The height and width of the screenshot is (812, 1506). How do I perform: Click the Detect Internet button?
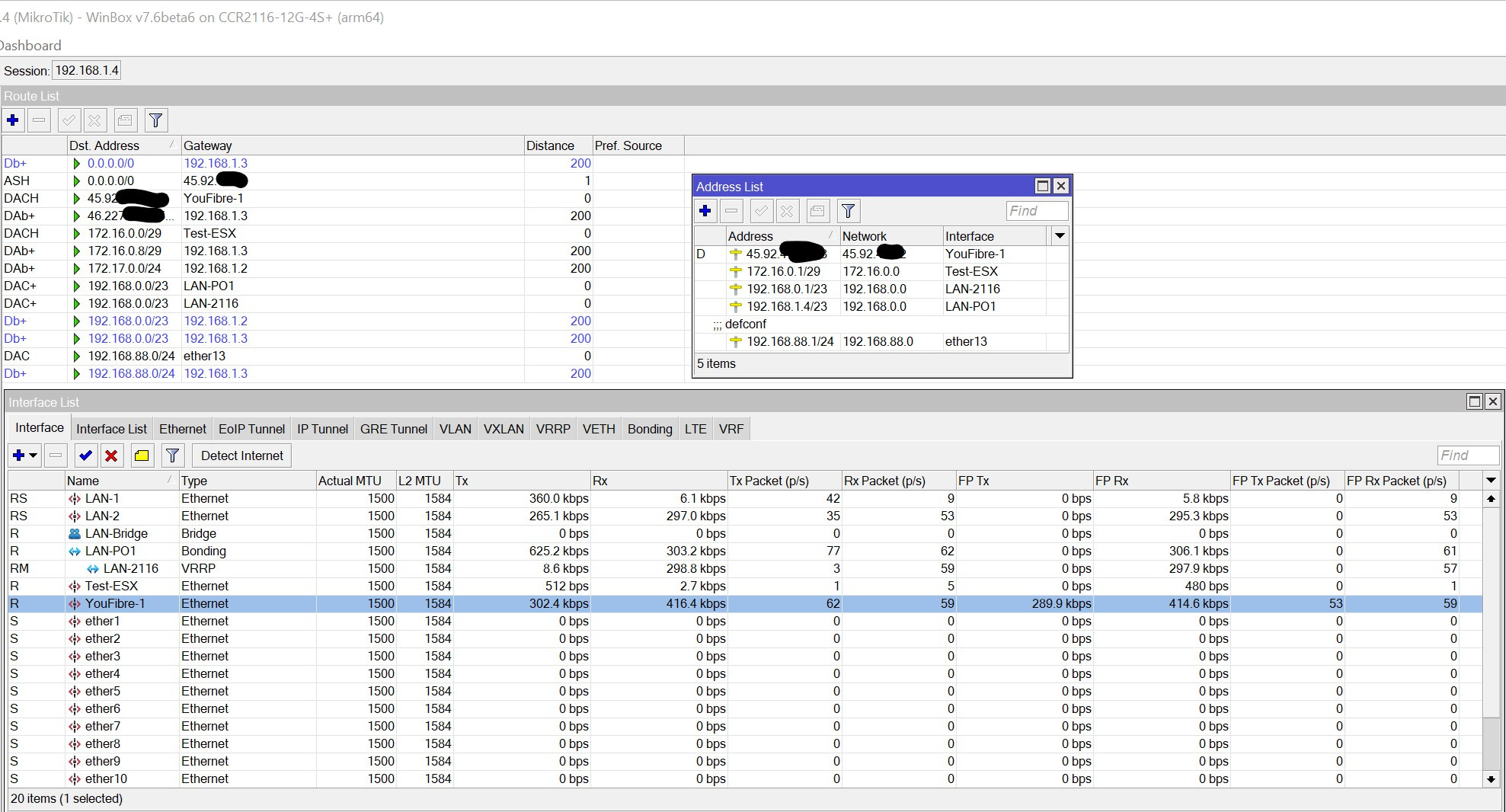(x=241, y=456)
